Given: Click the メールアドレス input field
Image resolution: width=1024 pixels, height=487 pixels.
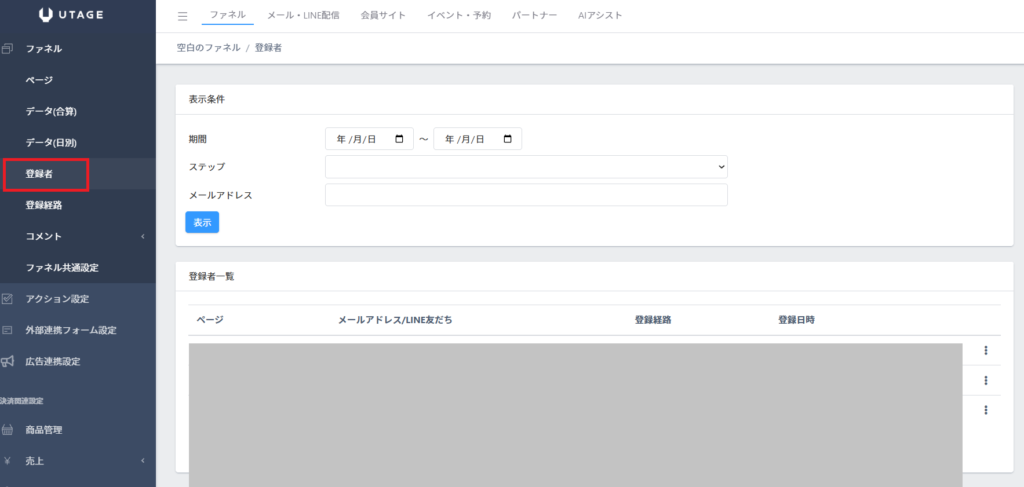Looking at the screenshot, I should click(526, 195).
